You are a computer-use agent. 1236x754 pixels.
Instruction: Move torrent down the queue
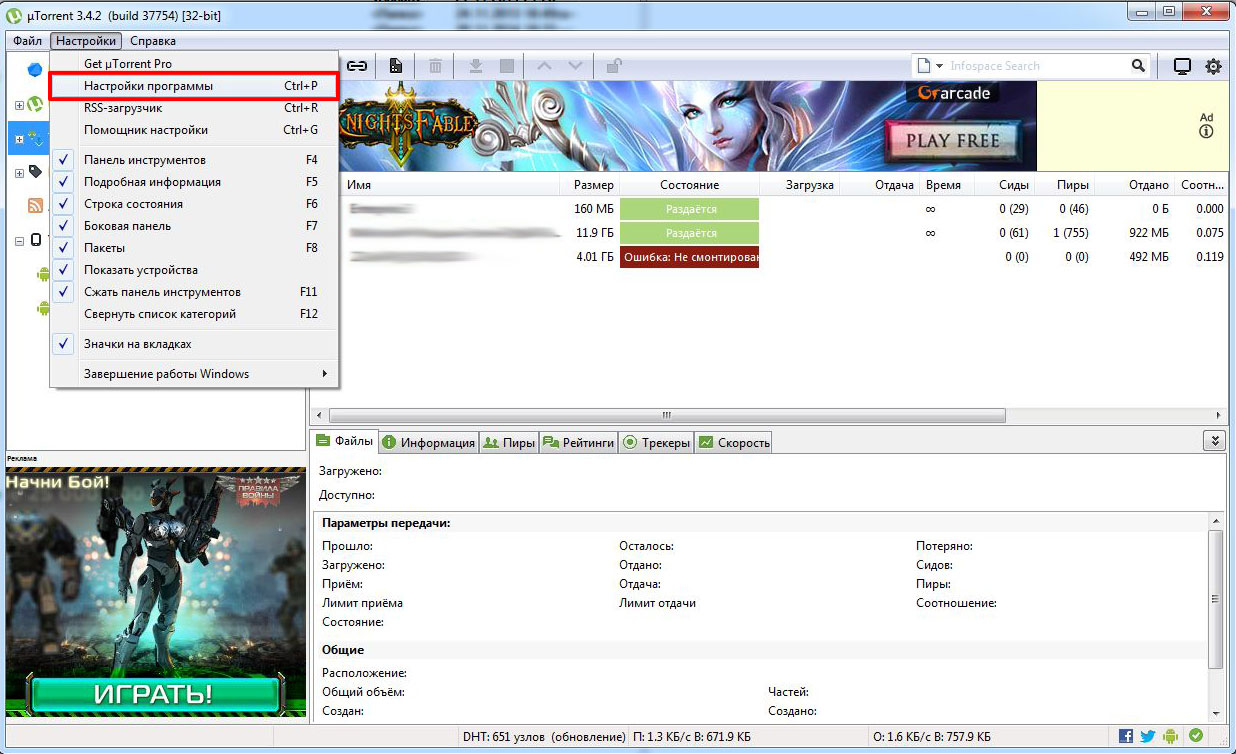pos(575,66)
